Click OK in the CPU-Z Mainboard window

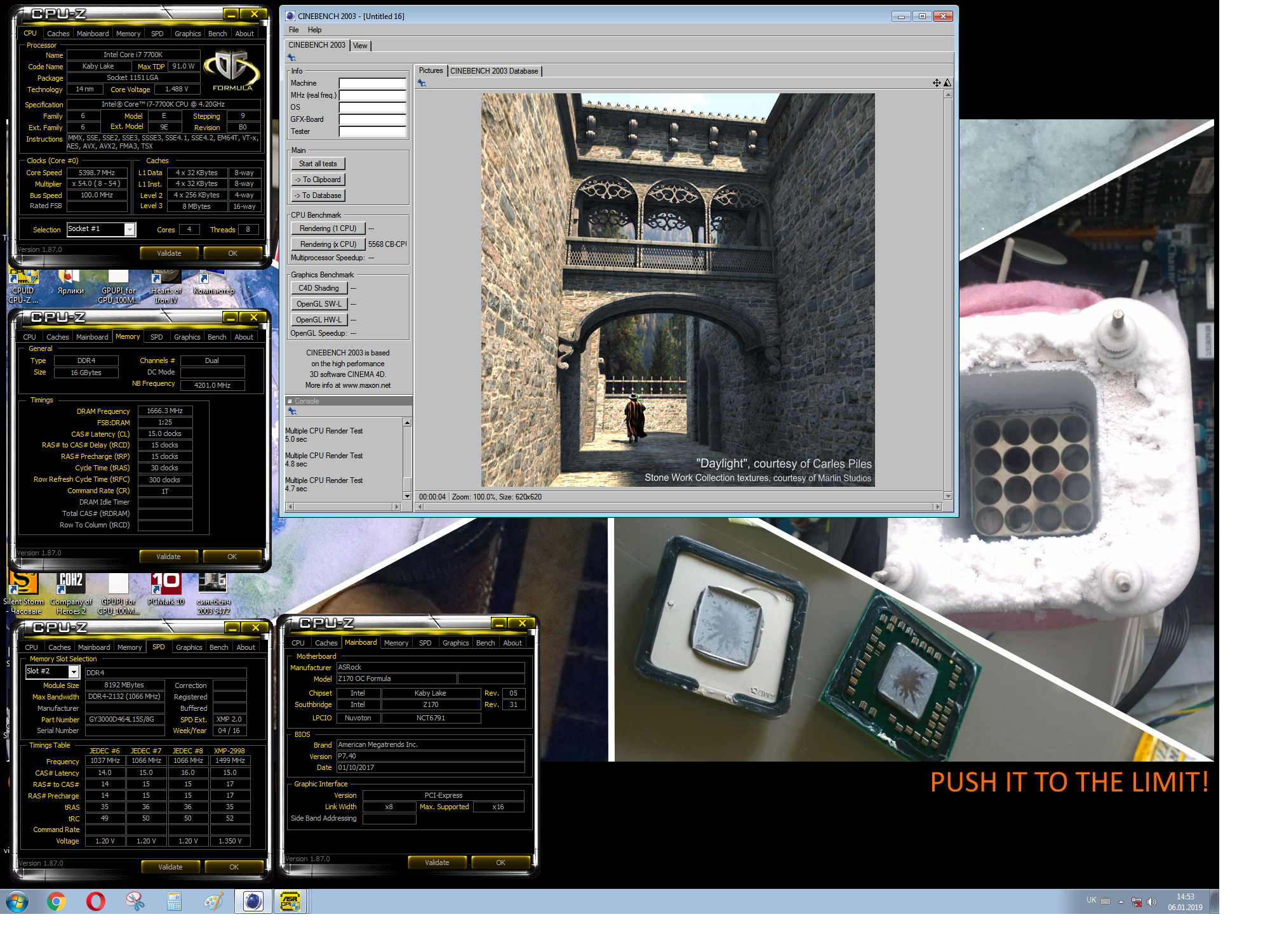(x=500, y=863)
